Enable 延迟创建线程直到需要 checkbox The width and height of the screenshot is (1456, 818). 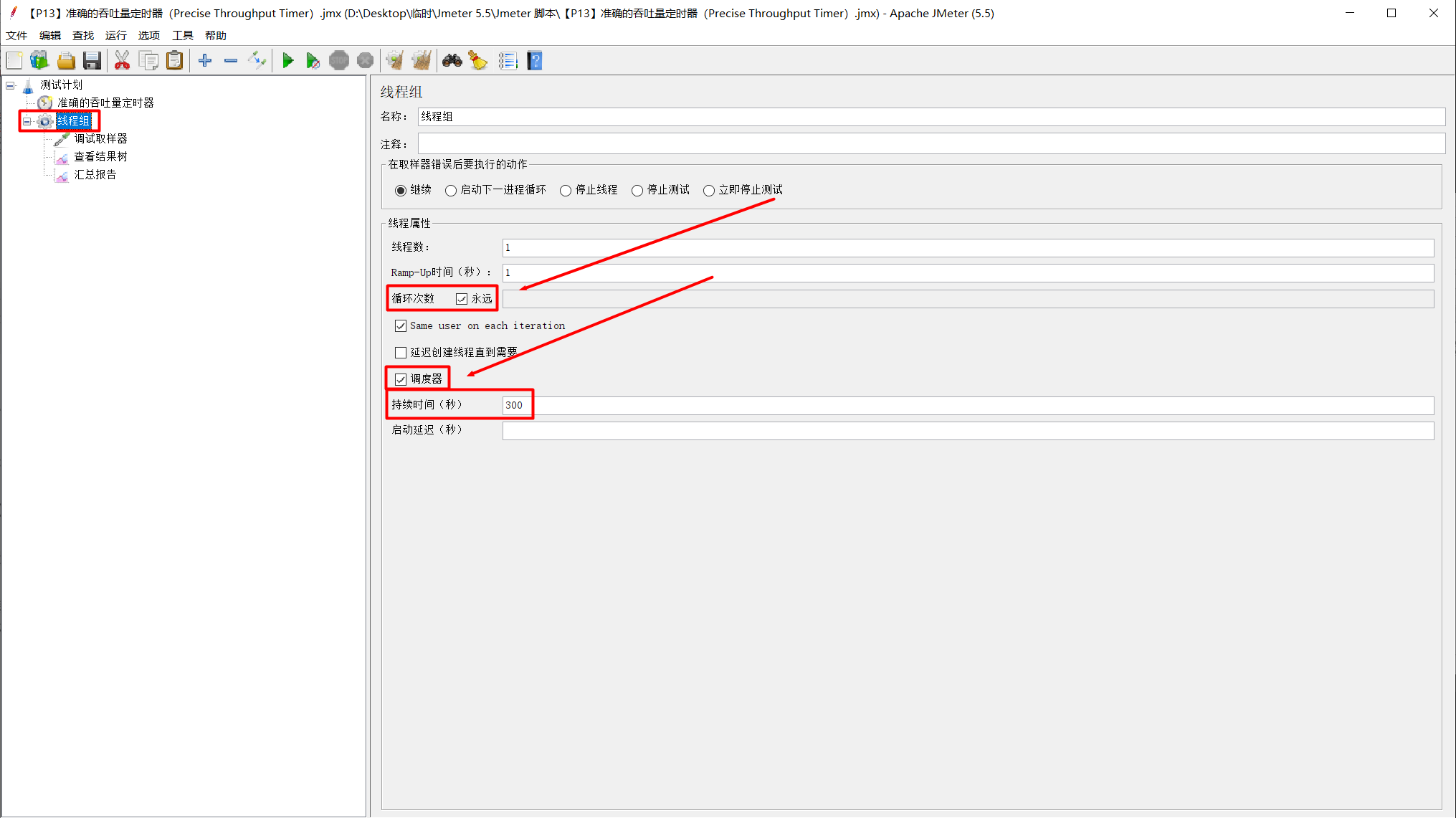pos(401,353)
